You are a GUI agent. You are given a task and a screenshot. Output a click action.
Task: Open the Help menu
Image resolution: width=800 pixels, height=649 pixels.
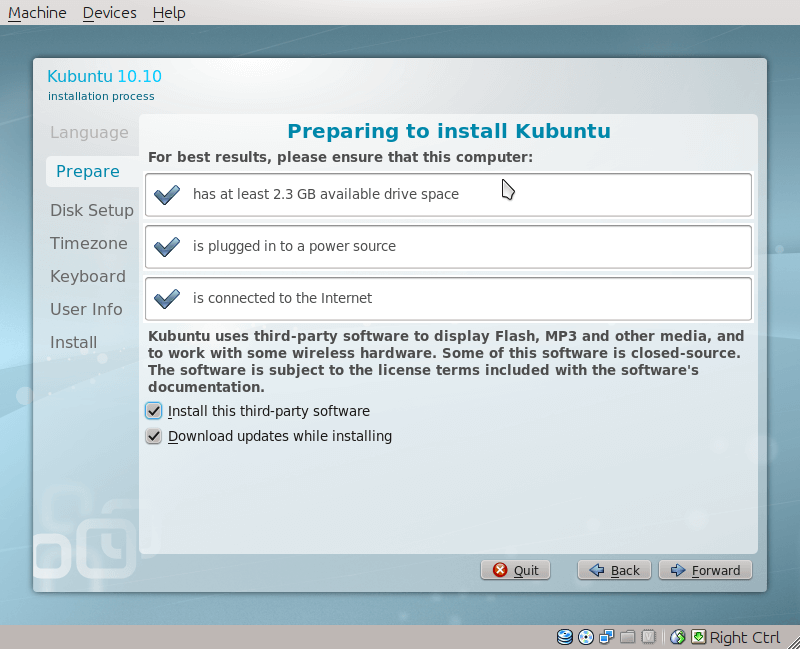coord(169,13)
